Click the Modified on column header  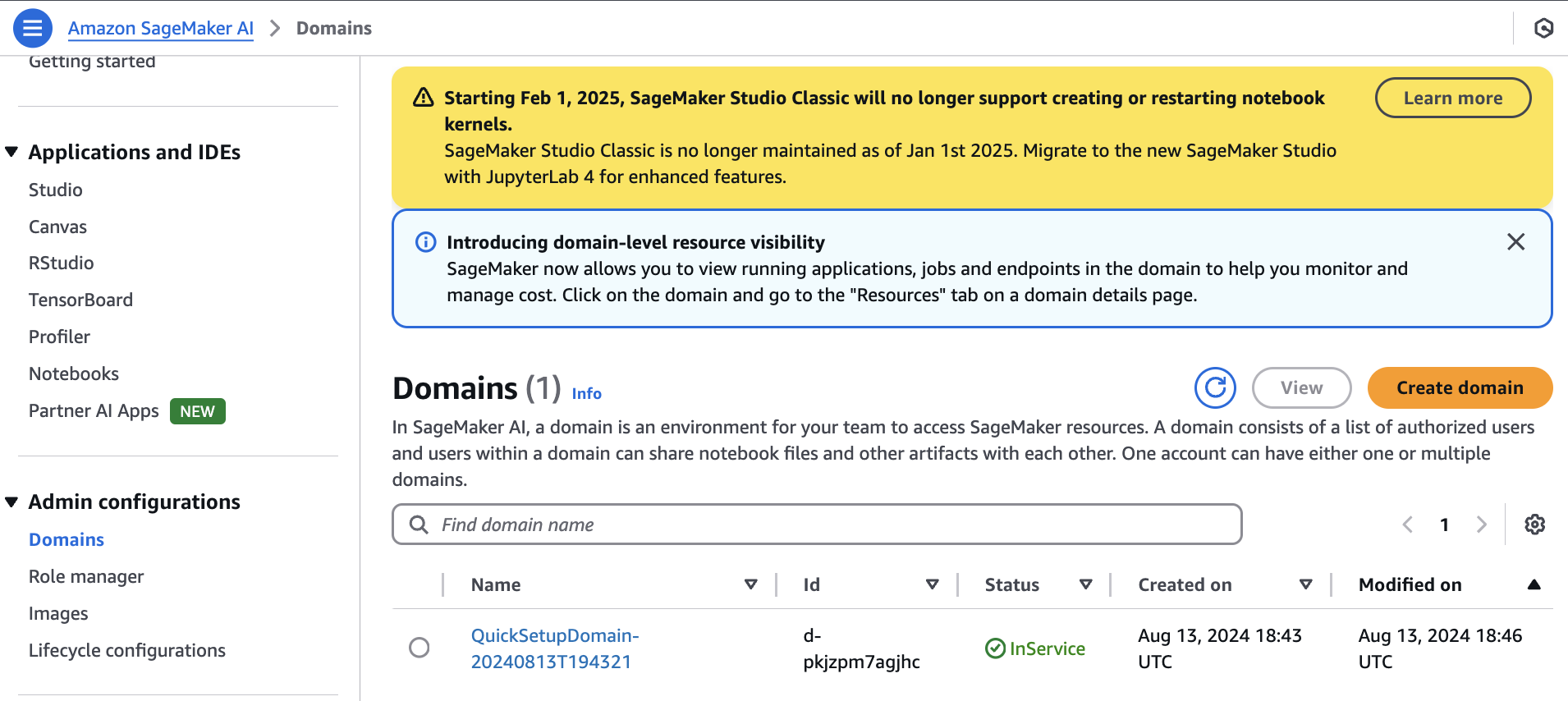coord(1410,584)
